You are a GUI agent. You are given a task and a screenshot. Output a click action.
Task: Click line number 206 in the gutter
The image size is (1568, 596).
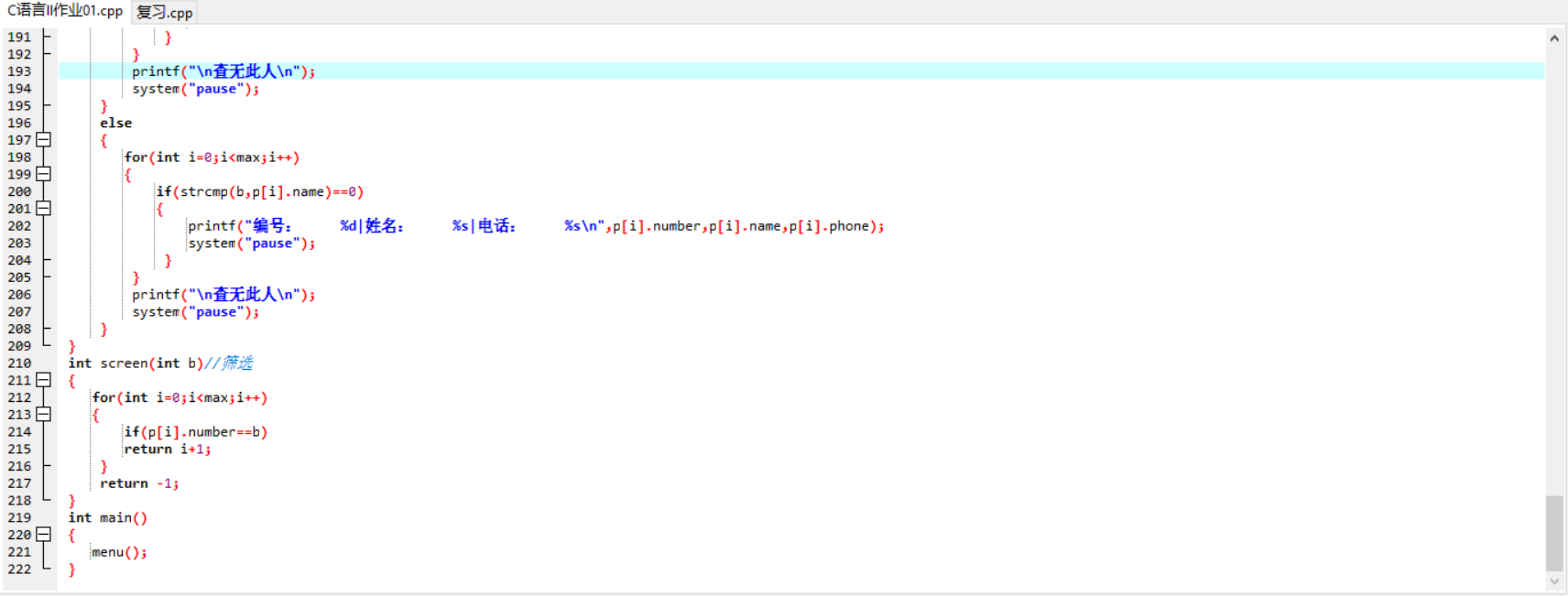(x=19, y=295)
